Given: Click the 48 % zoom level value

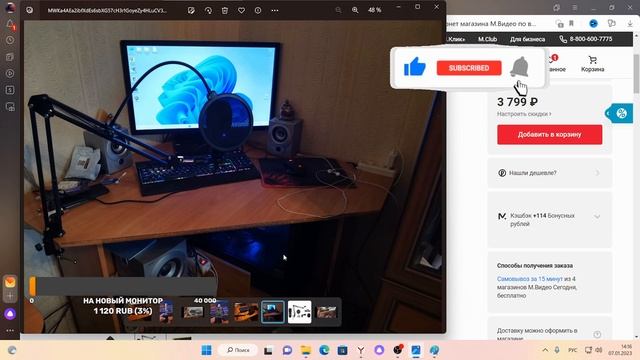Looking at the screenshot, I should [x=375, y=10].
